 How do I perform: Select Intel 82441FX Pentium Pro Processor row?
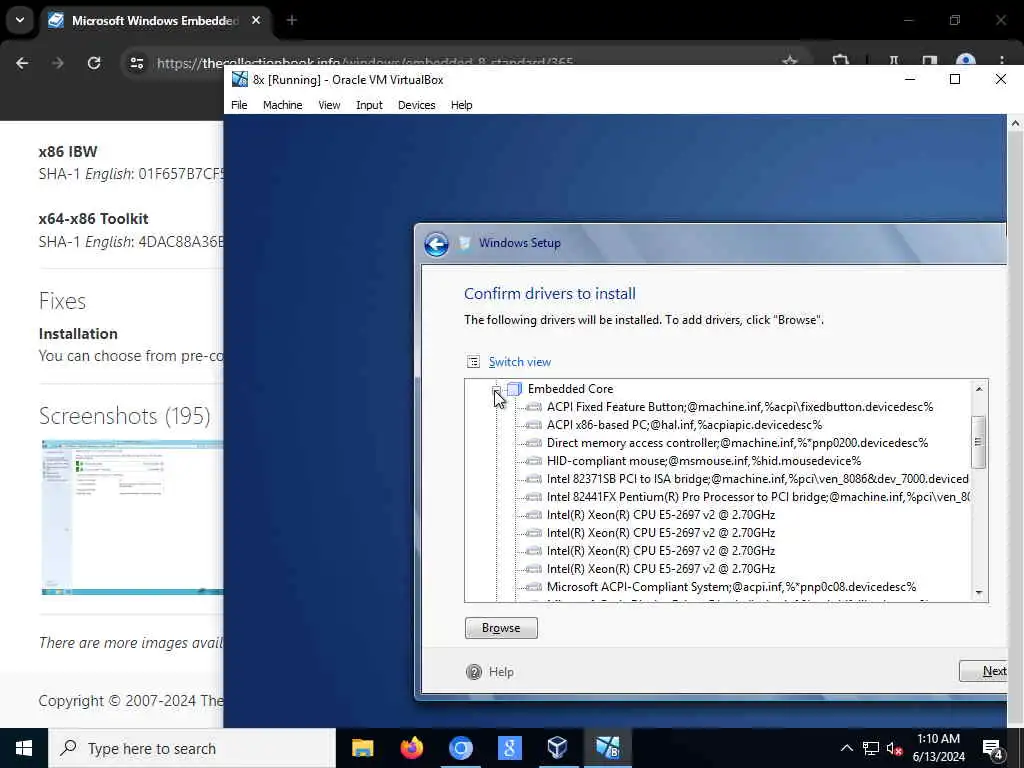point(758,496)
